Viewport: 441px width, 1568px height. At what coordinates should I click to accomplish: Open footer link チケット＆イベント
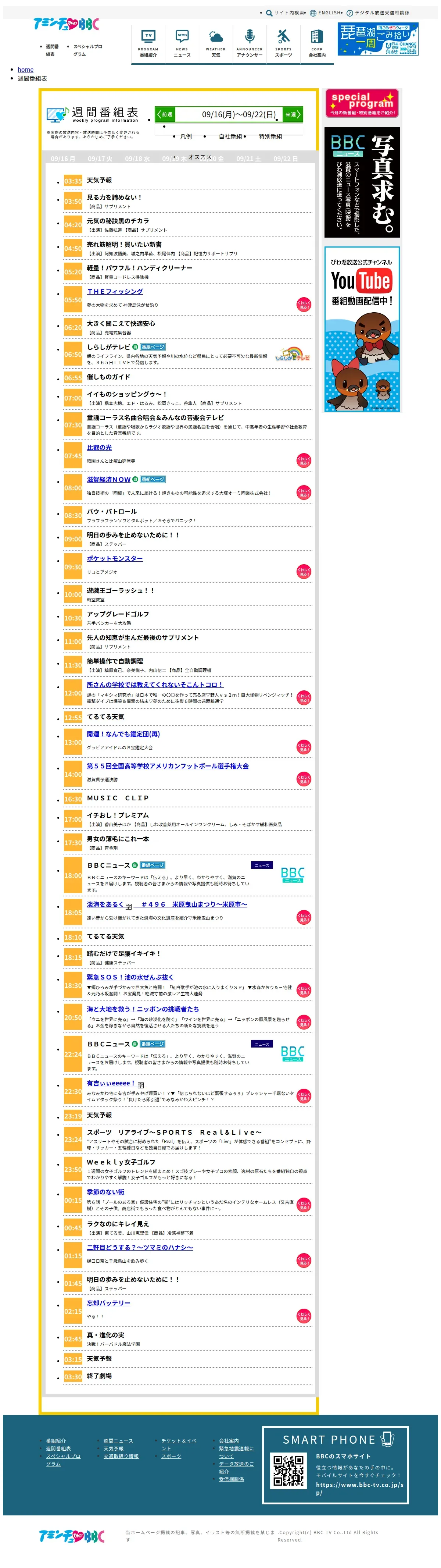[179, 1444]
